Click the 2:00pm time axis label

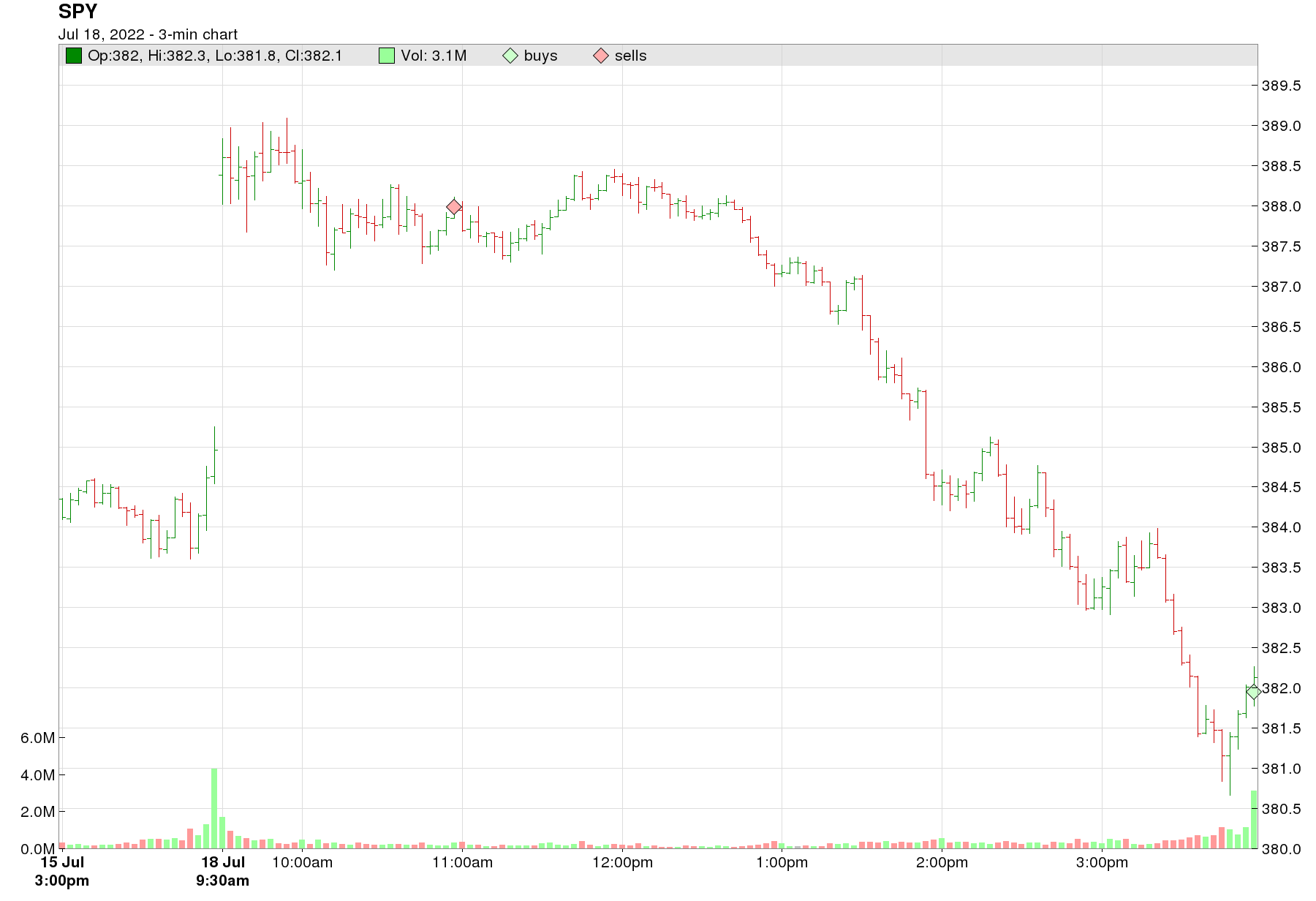[942, 862]
